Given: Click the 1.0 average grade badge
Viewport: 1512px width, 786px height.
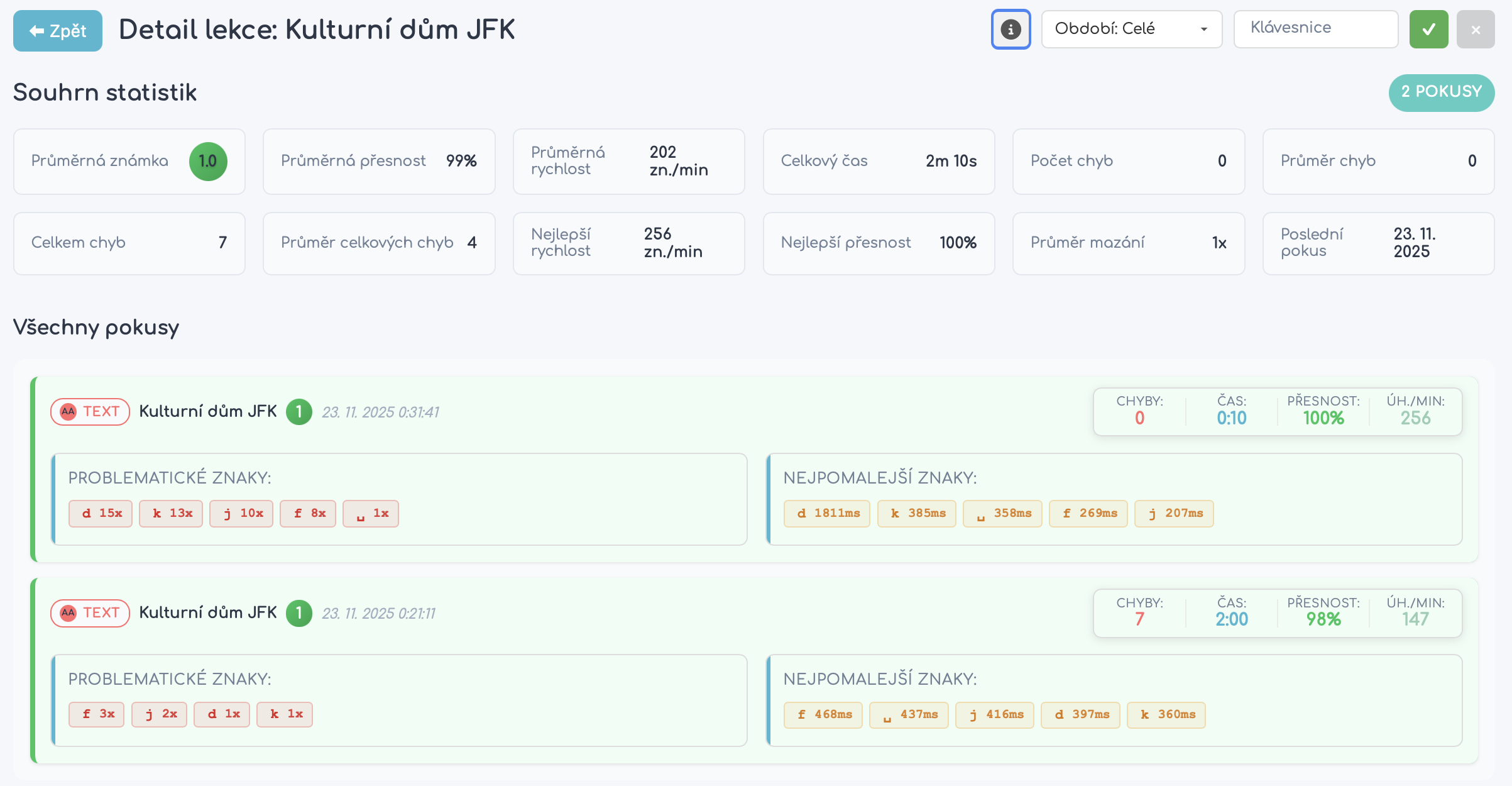Looking at the screenshot, I should tap(208, 162).
